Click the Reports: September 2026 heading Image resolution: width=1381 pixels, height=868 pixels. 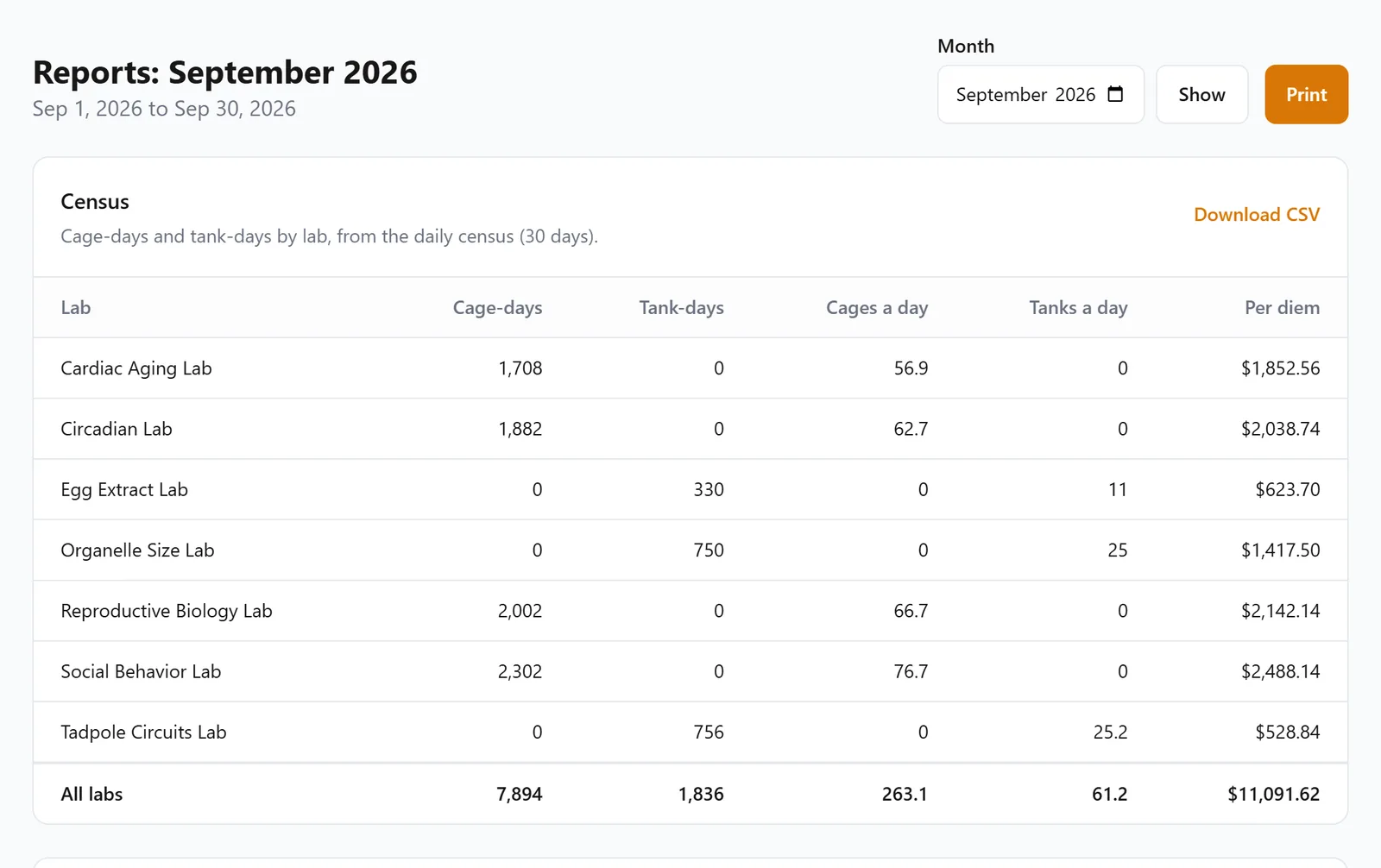pyautogui.click(x=225, y=72)
